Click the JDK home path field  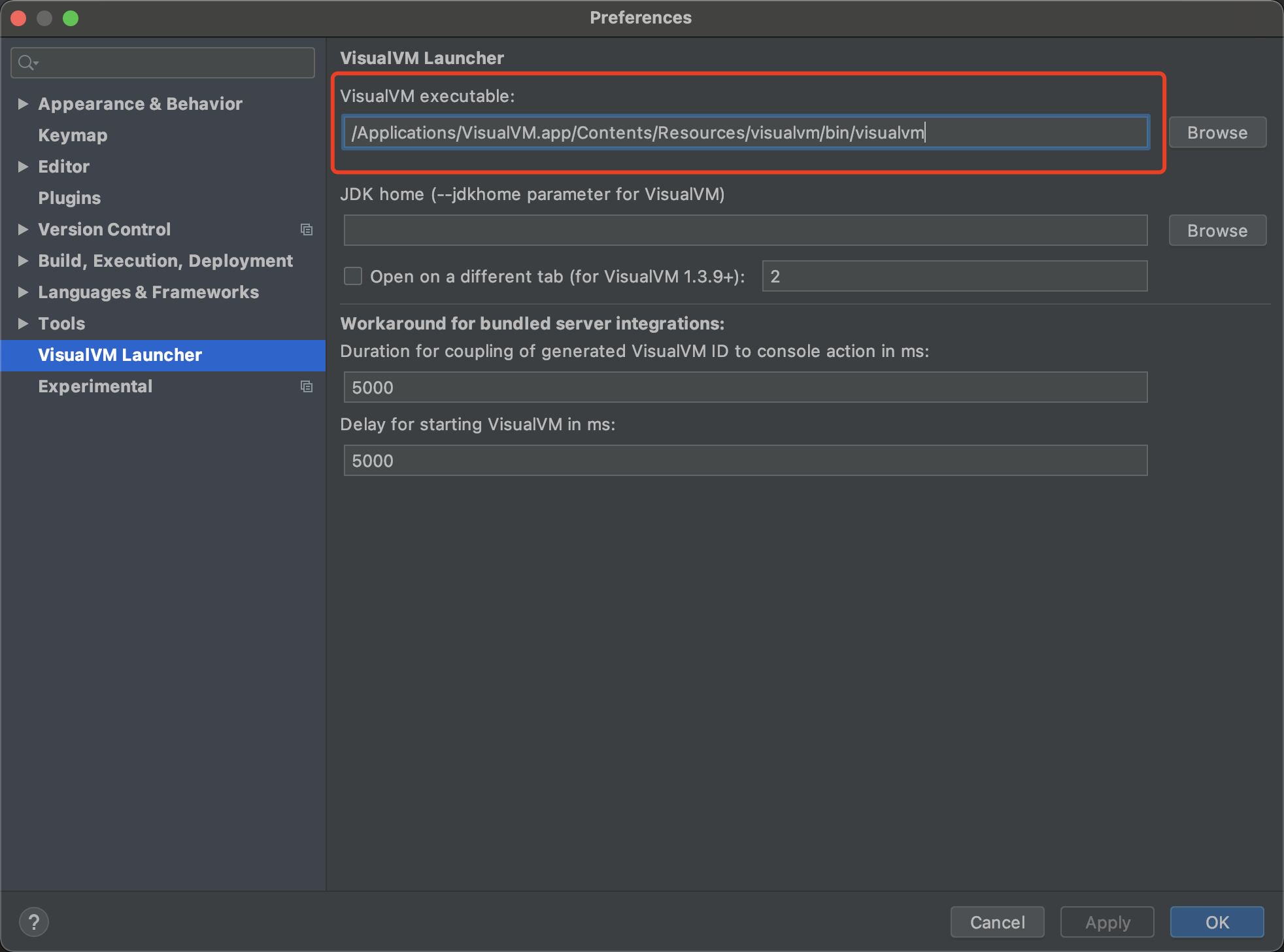point(745,231)
